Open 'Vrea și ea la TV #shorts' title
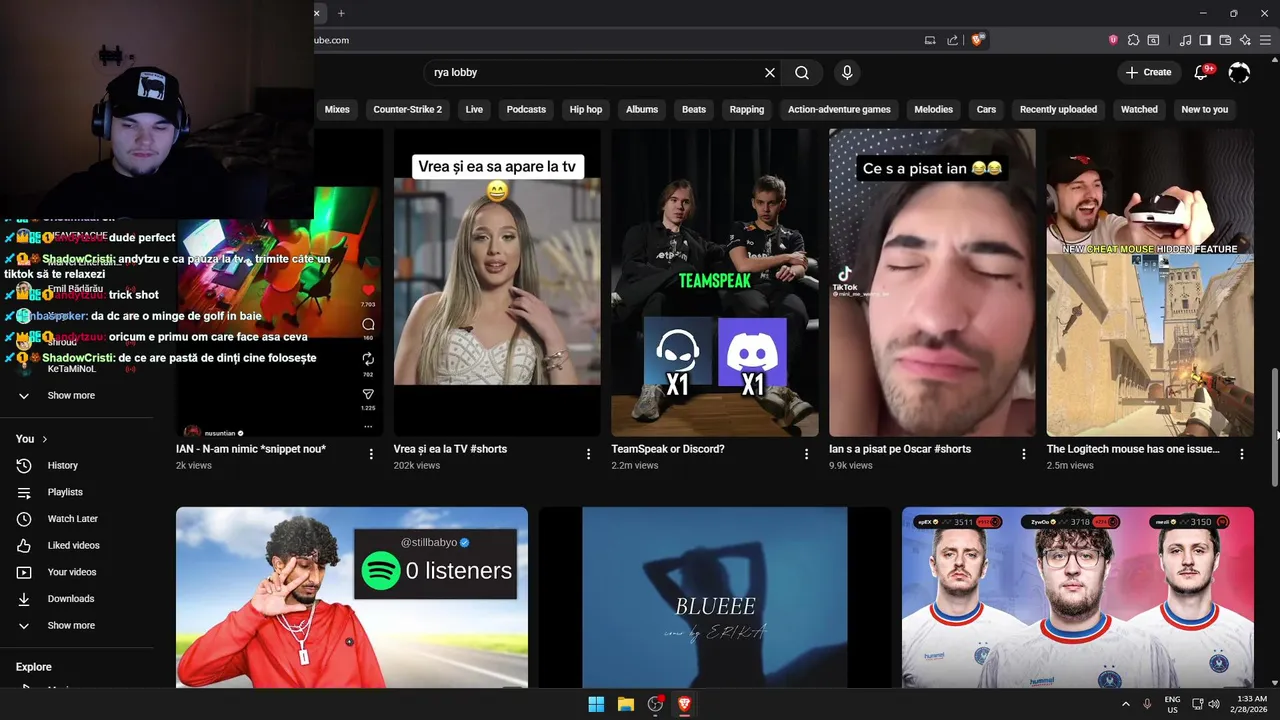The image size is (1280, 720). pos(450,449)
